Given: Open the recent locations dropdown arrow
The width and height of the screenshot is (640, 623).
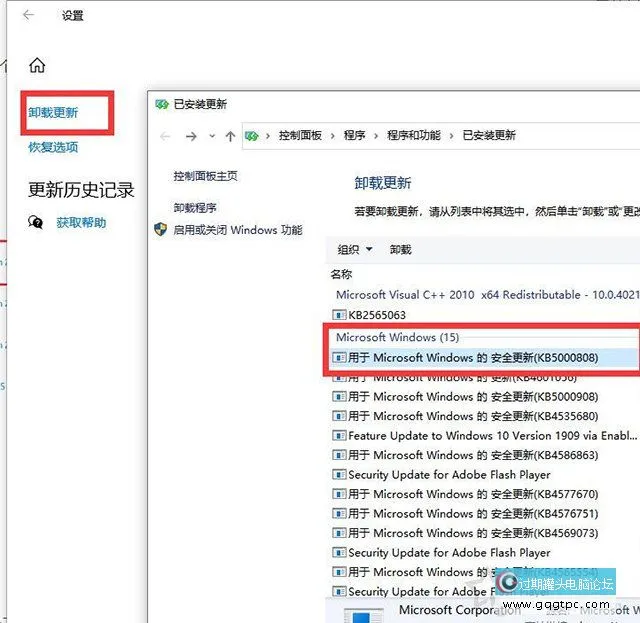Looking at the screenshot, I should 212,136.
